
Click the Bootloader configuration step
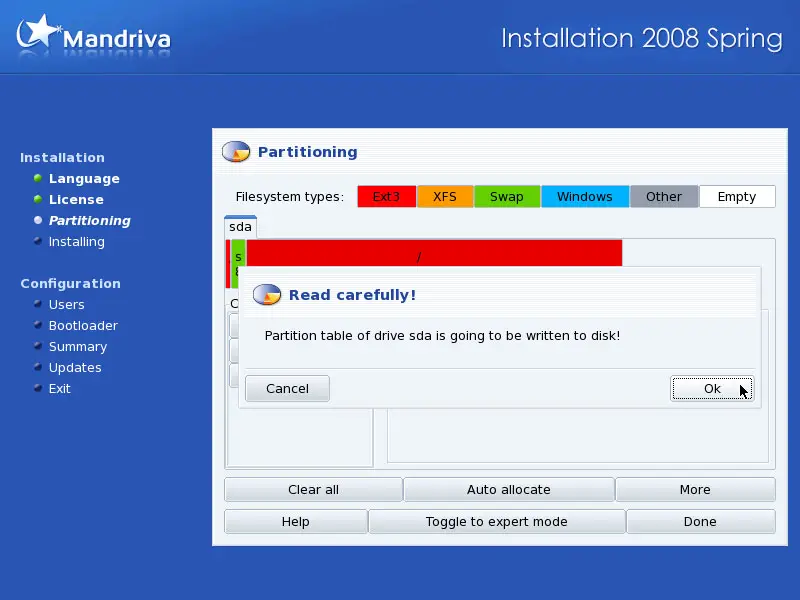(83, 326)
